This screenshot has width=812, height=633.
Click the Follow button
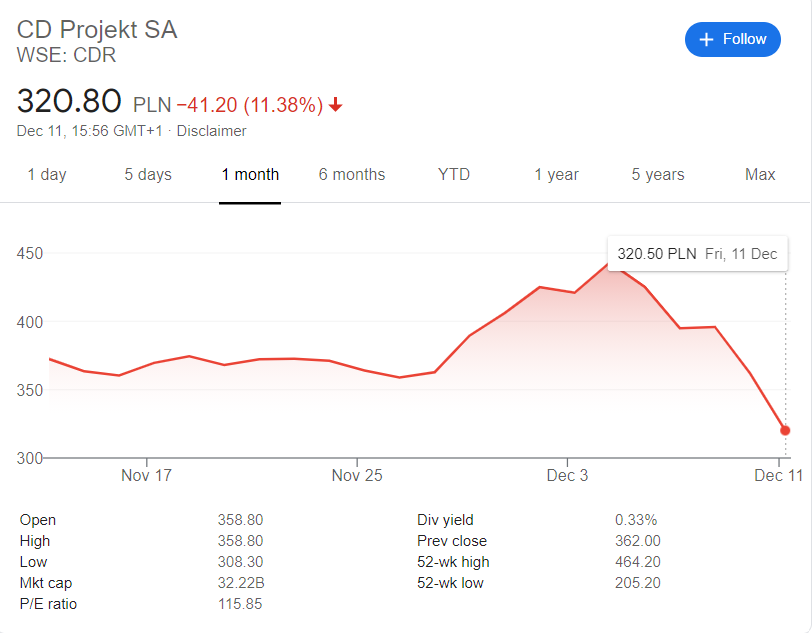pos(732,39)
